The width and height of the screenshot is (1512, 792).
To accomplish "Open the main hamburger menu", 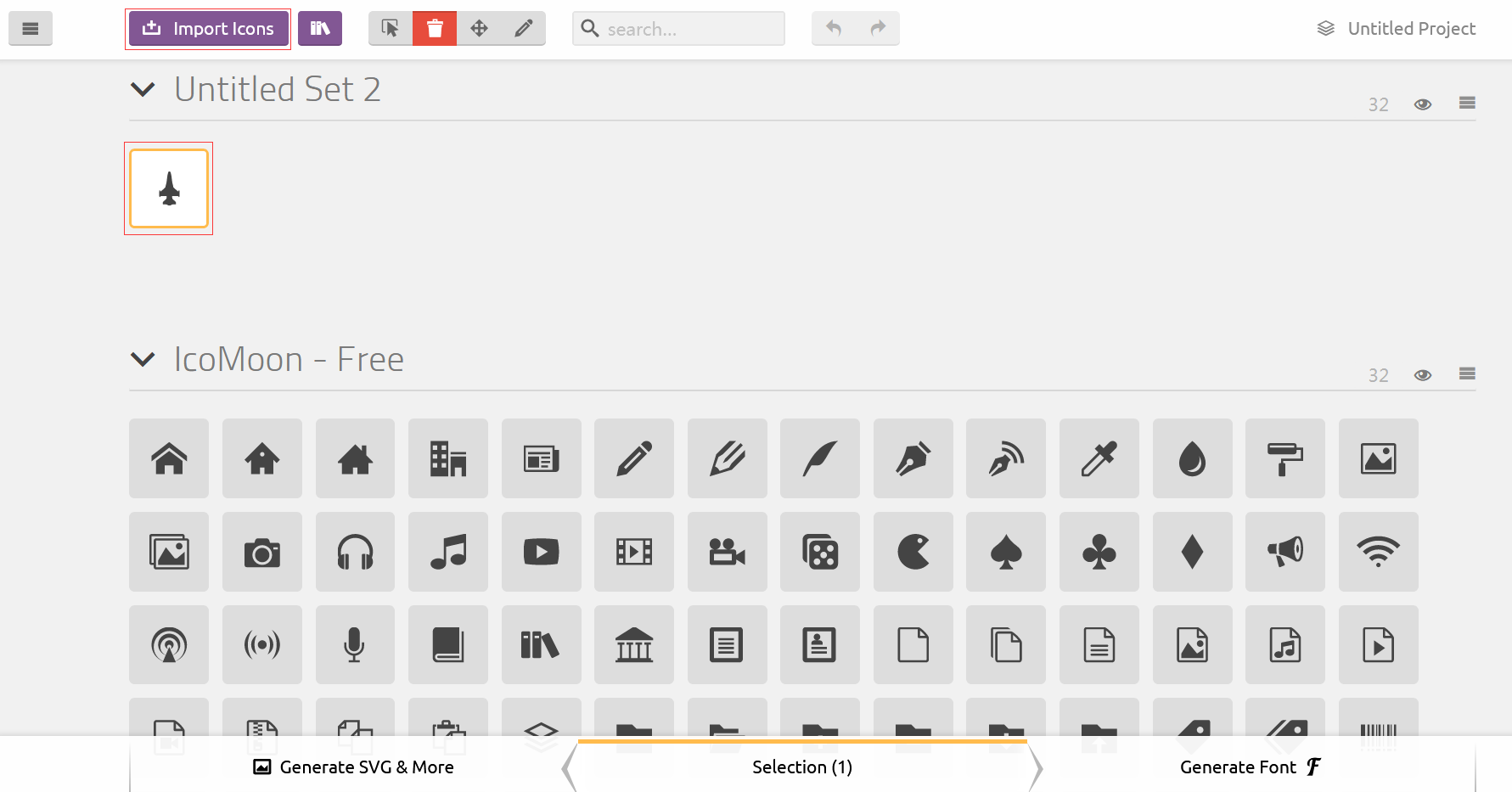I will (31, 29).
